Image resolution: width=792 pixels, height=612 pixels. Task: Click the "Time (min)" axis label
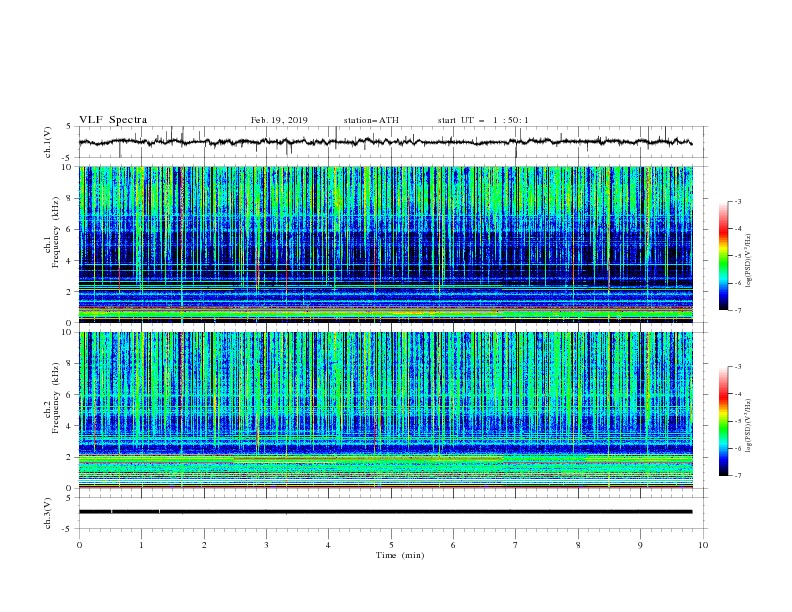tap(400, 555)
